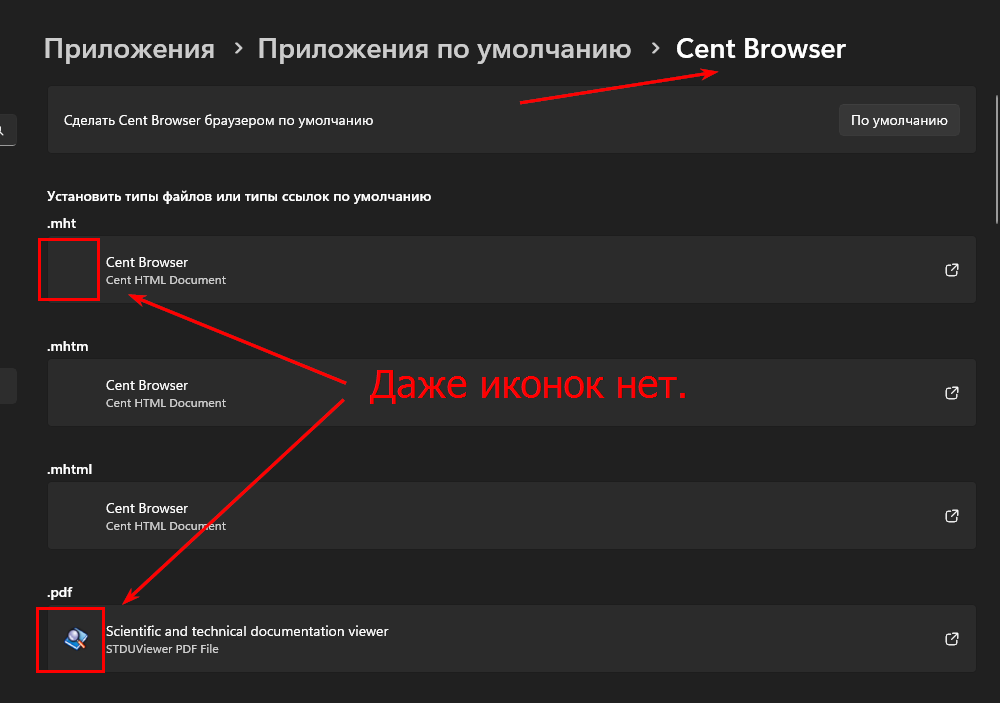
Task: Click the 'По умолчанию' button
Action: click(x=899, y=120)
